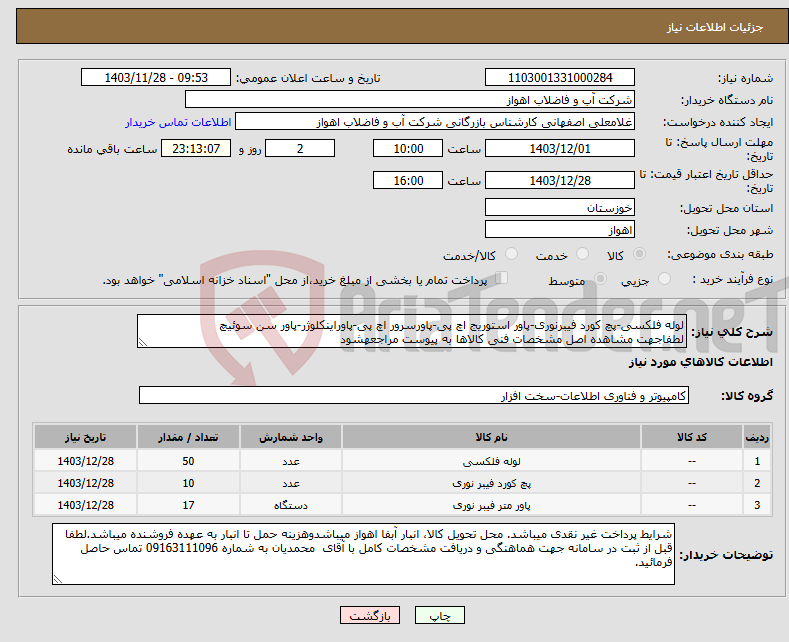Select the خدمت radio button
Viewport: 789px width, 642px height.
[x=582, y=254]
